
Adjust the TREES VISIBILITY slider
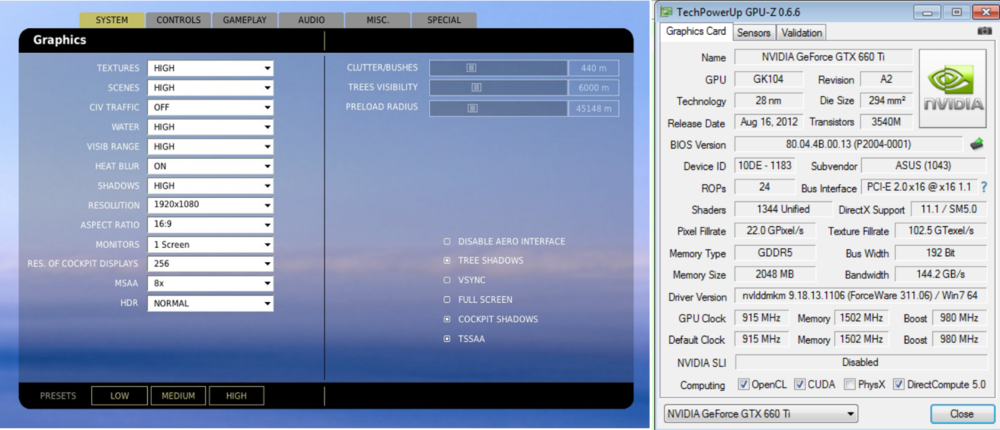point(497,87)
